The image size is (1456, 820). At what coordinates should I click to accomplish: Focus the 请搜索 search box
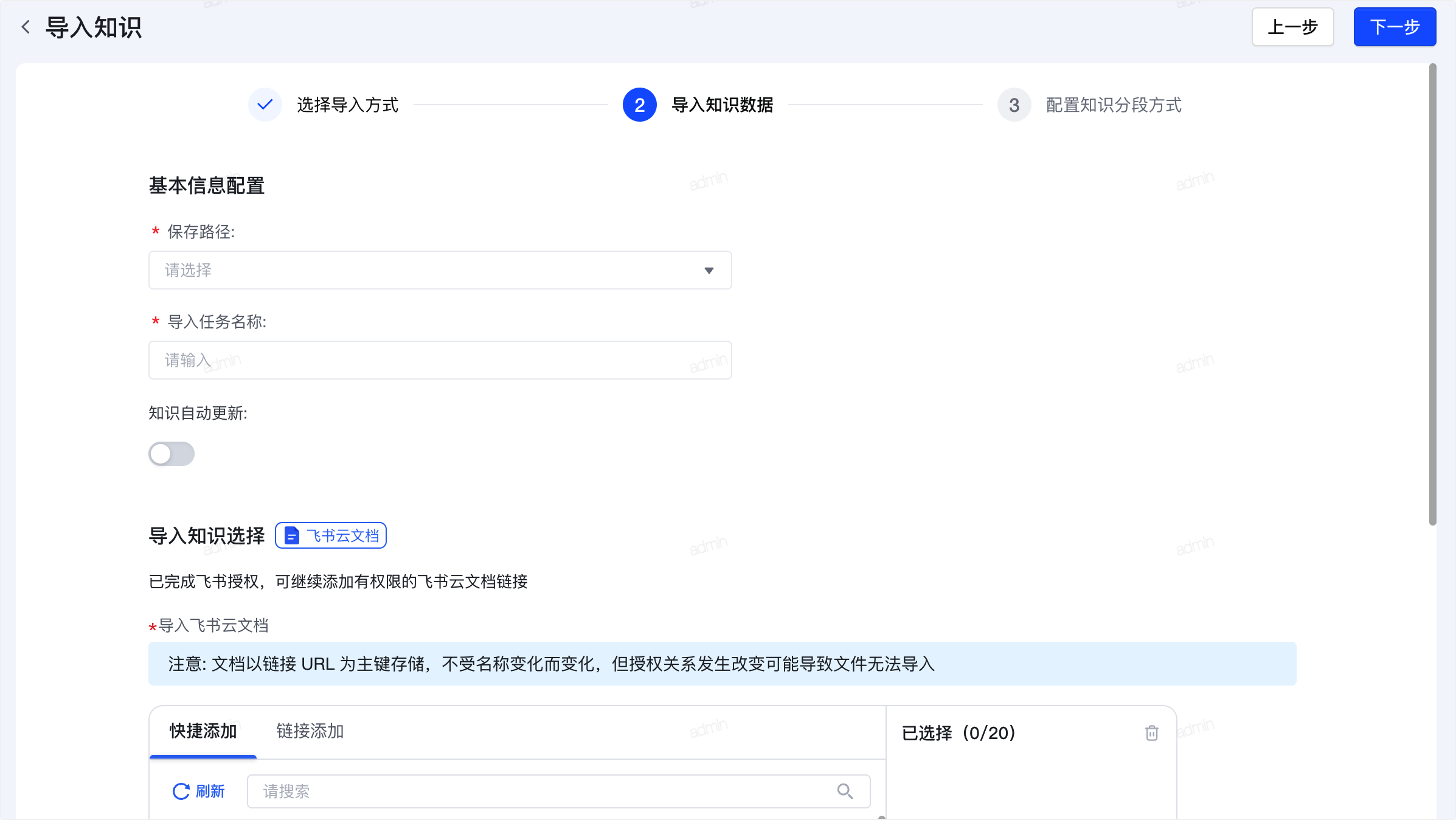[559, 791]
